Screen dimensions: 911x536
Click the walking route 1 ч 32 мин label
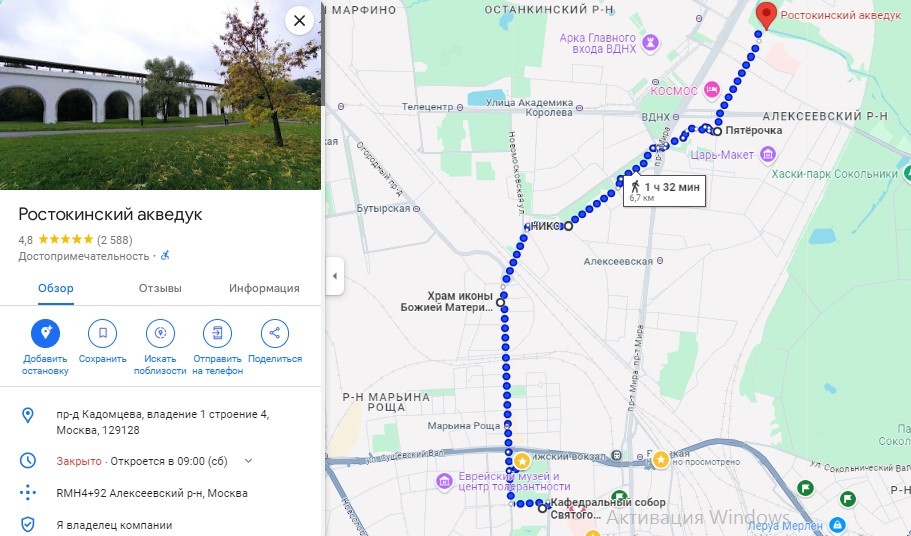pyautogui.click(x=665, y=191)
